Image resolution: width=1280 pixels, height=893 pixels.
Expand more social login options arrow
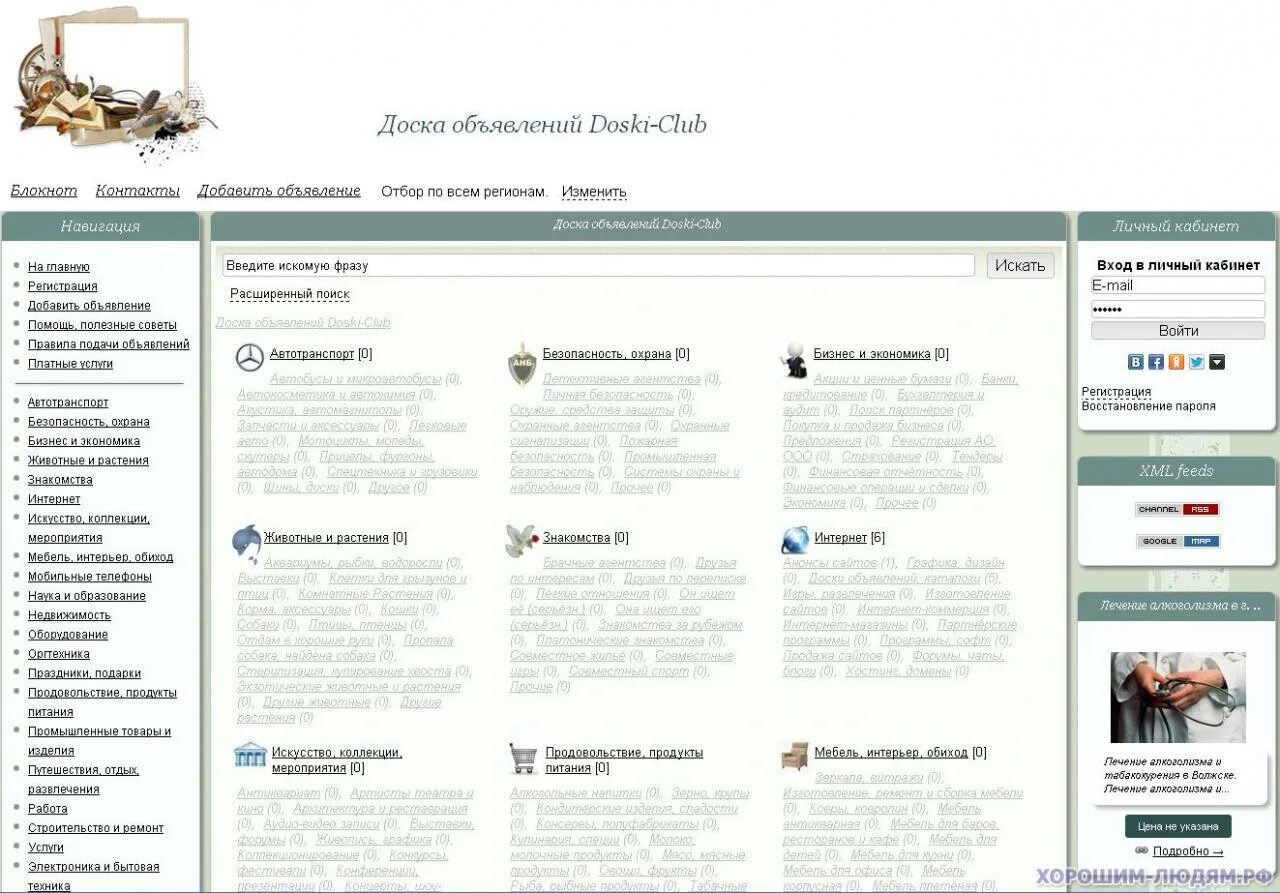pyautogui.click(x=1217, y=362)
